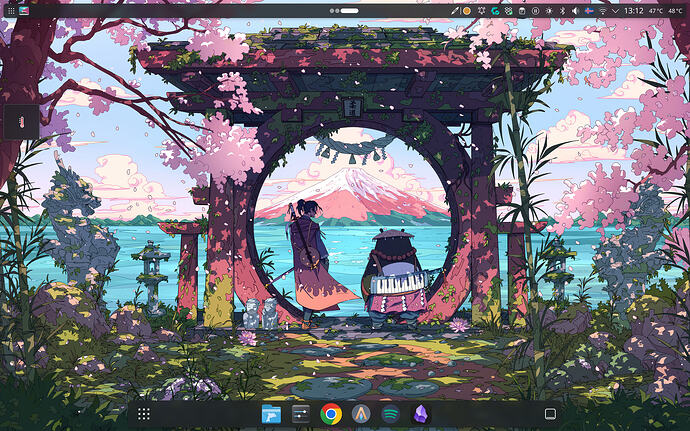Launch System Settings from the dock
690x431 pixels.
point(301,414)
